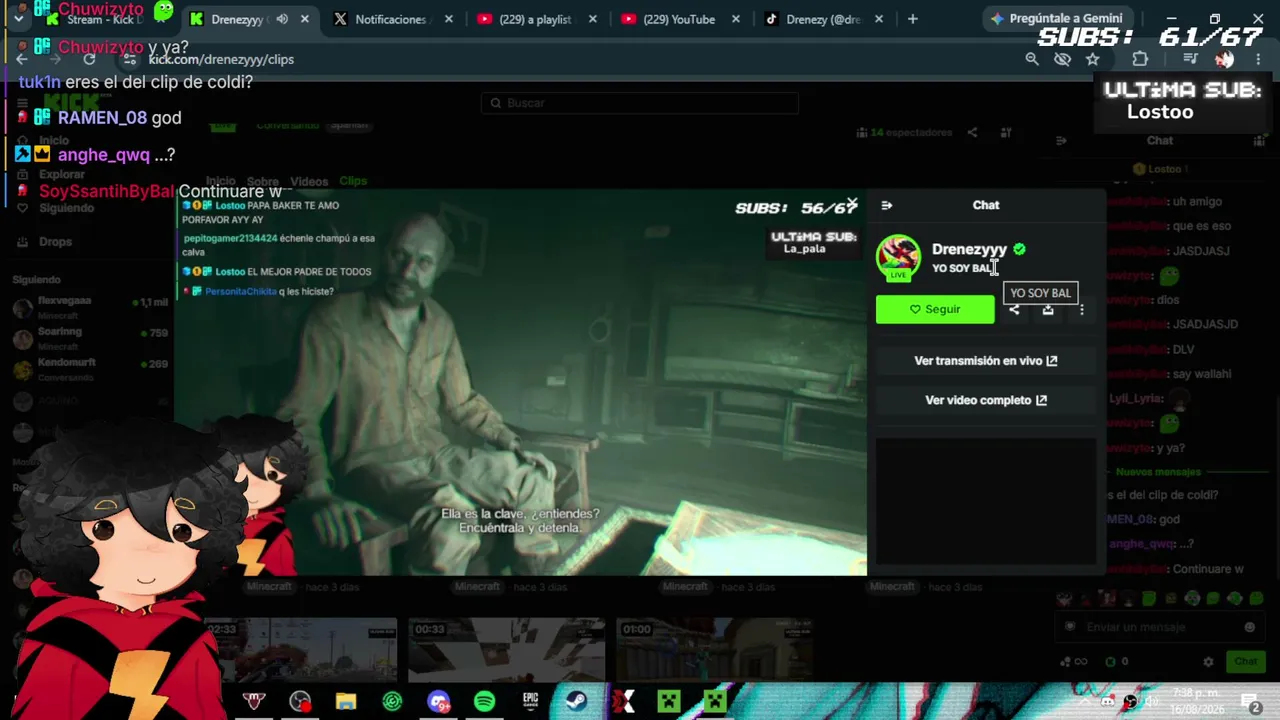Open the 00:33 clip thumbnail
The width and height of the screenshot is (1280, 720).
[507, 650]
